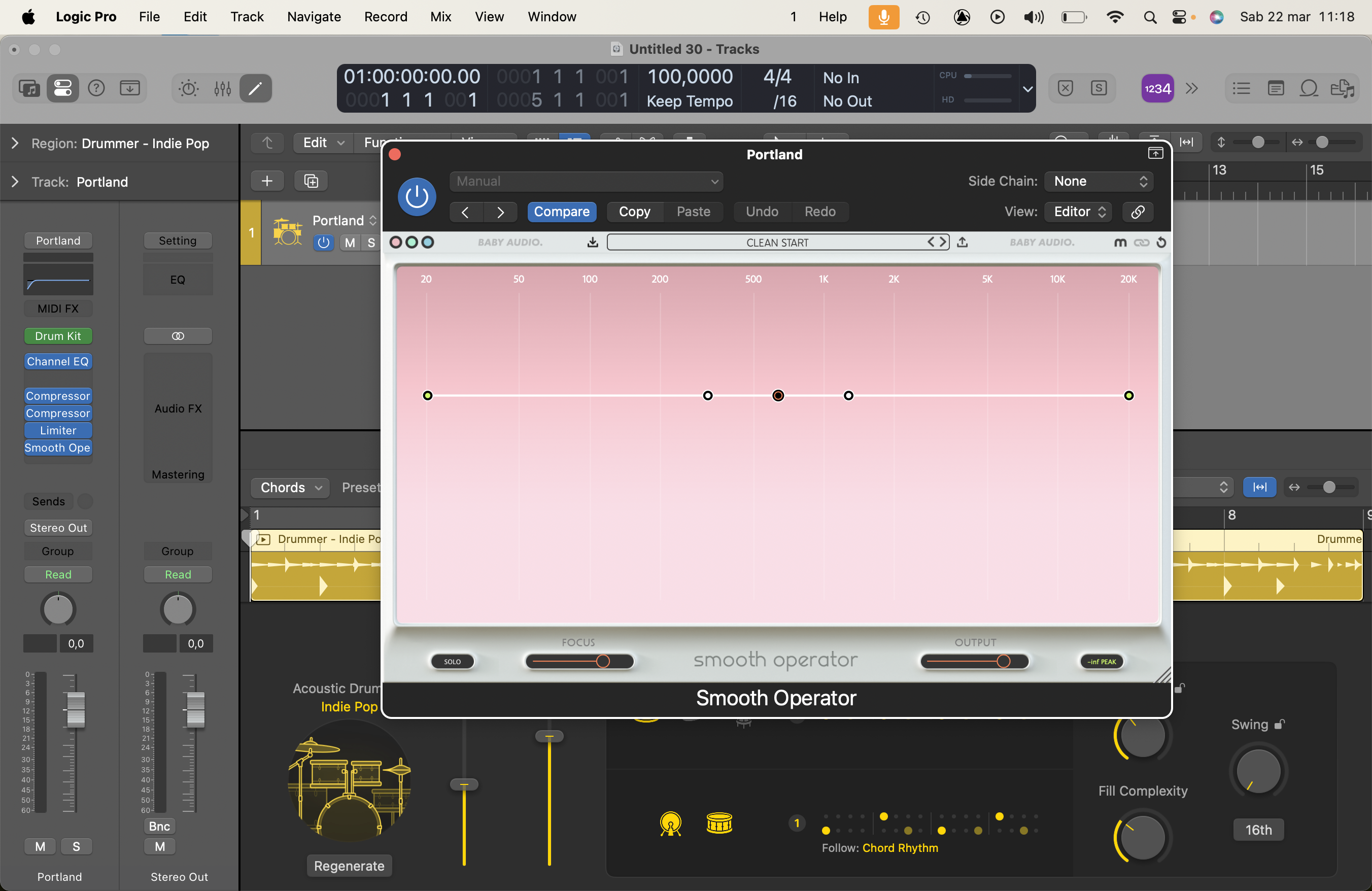Viewport: 1372px width, 891px height.
Task: Click the Smooth Operator 'm' icon
Action: tap(1120, 242)
